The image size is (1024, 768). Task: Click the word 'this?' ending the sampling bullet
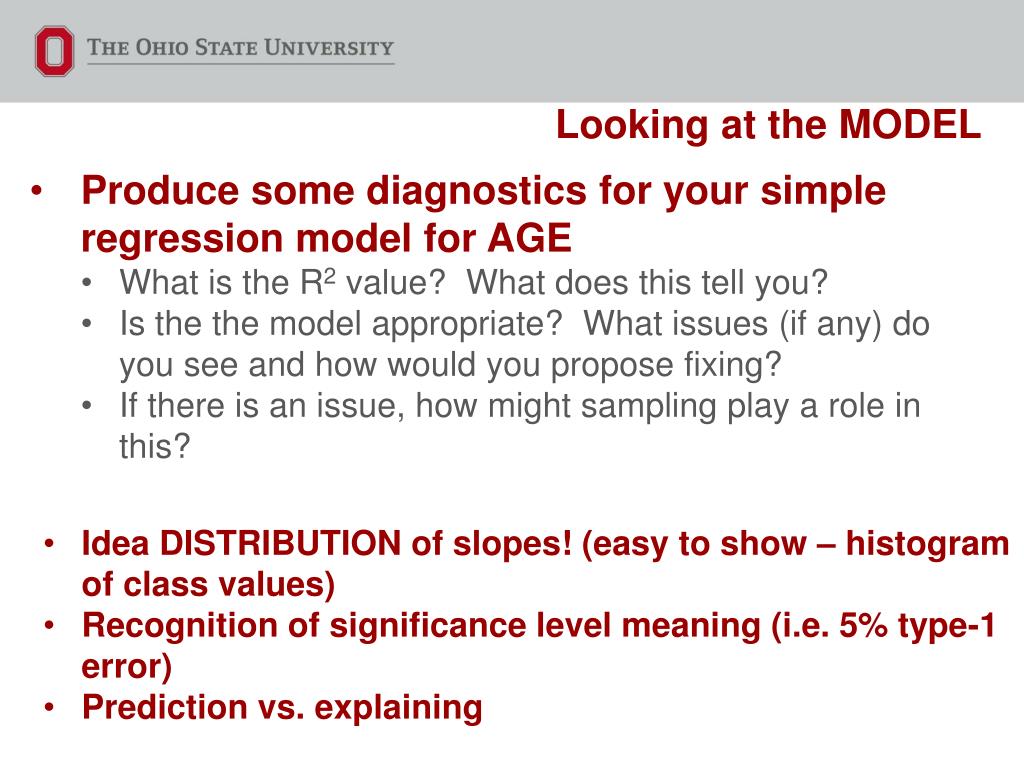tap(155, 447)
